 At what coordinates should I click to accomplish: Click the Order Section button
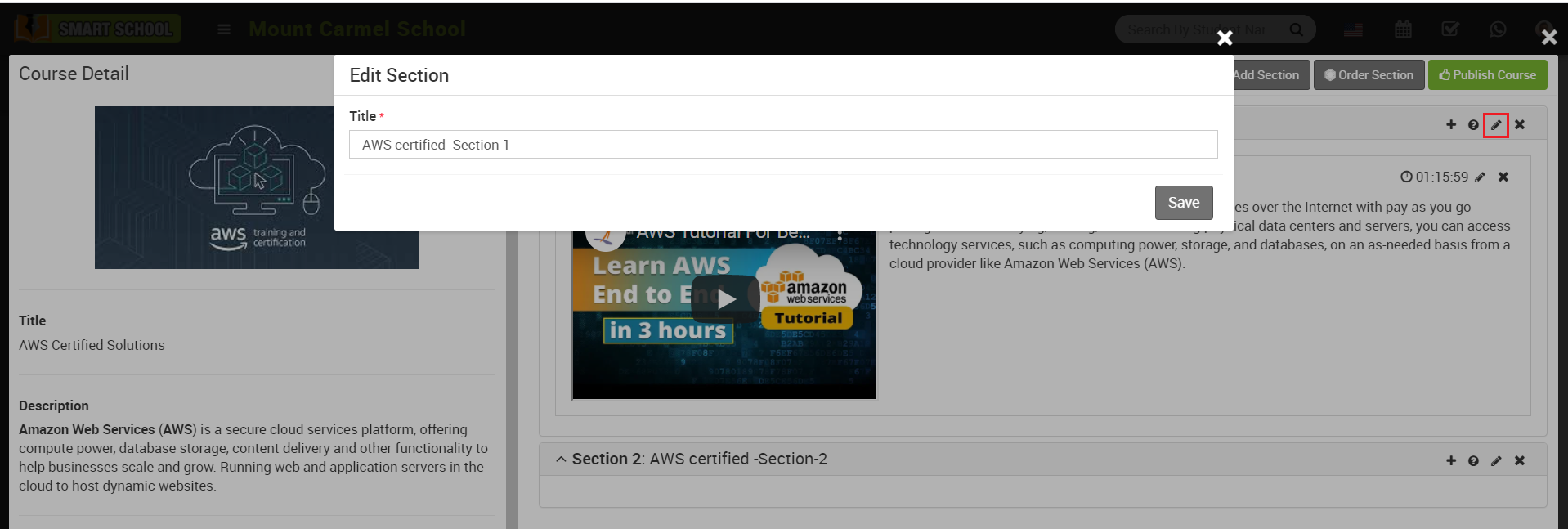click(1369, 75)
